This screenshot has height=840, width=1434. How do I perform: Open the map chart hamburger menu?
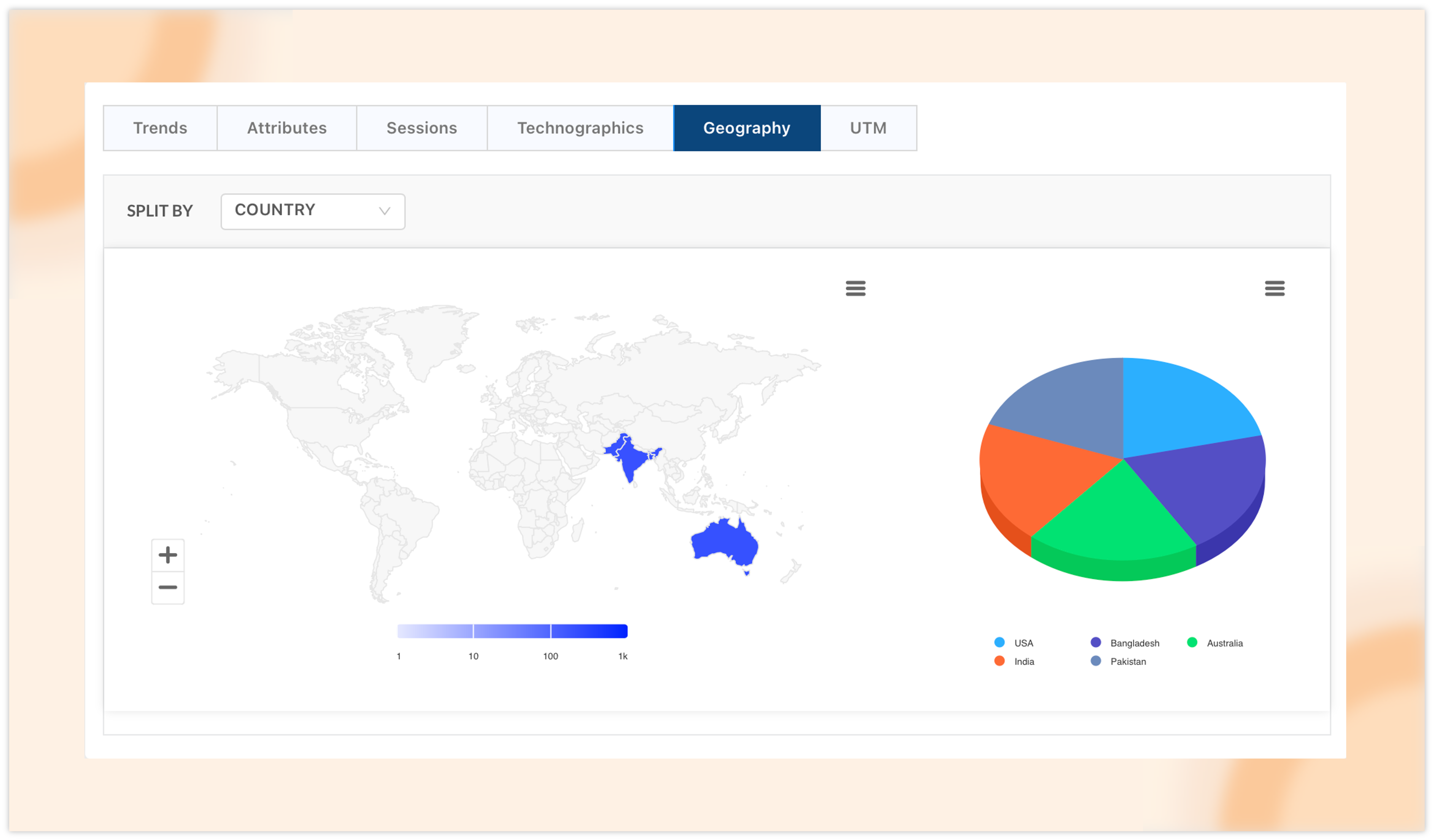(855, 288)
